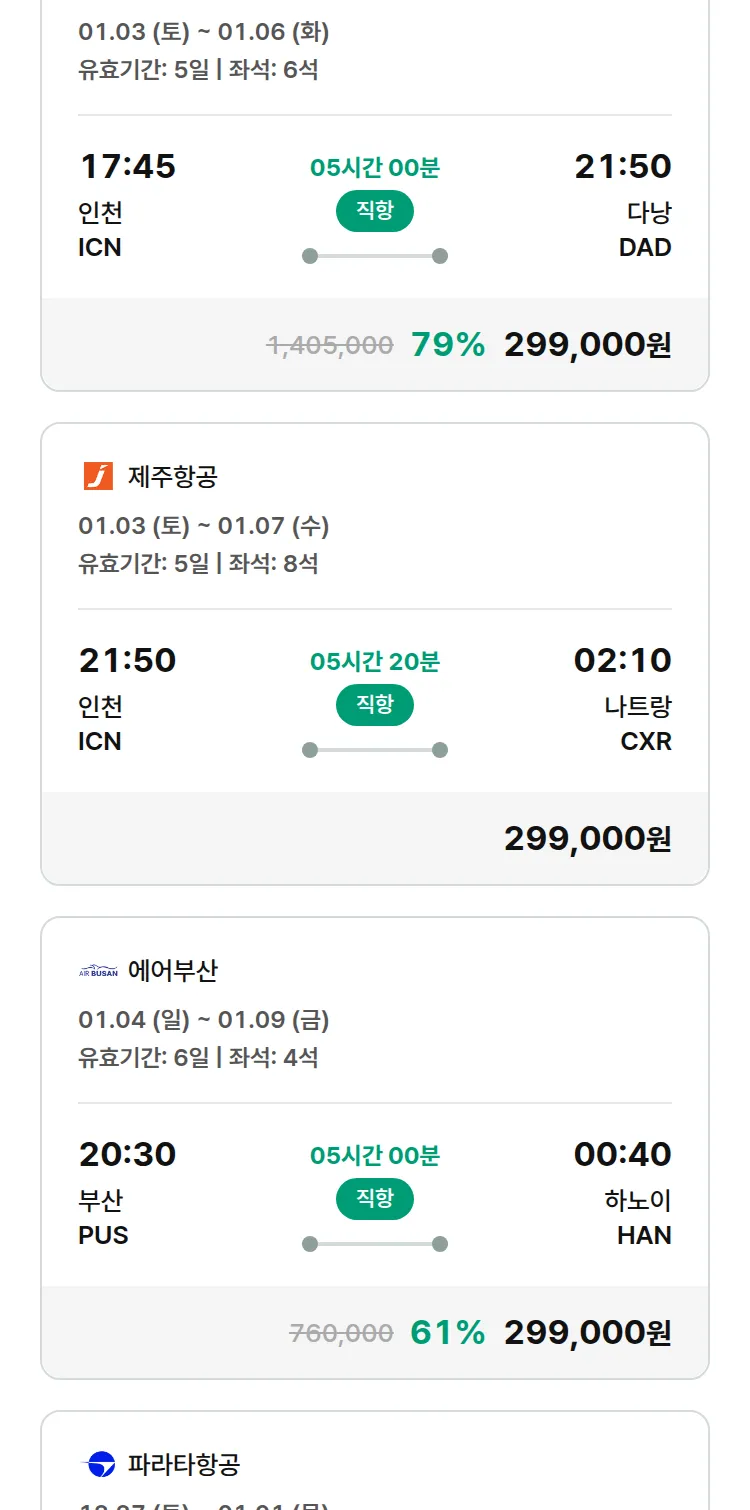This screenshot has height=1510, width=750.
Task: Click 직항 badge on the Da Nang flight
Action: [x=375, y=211]
